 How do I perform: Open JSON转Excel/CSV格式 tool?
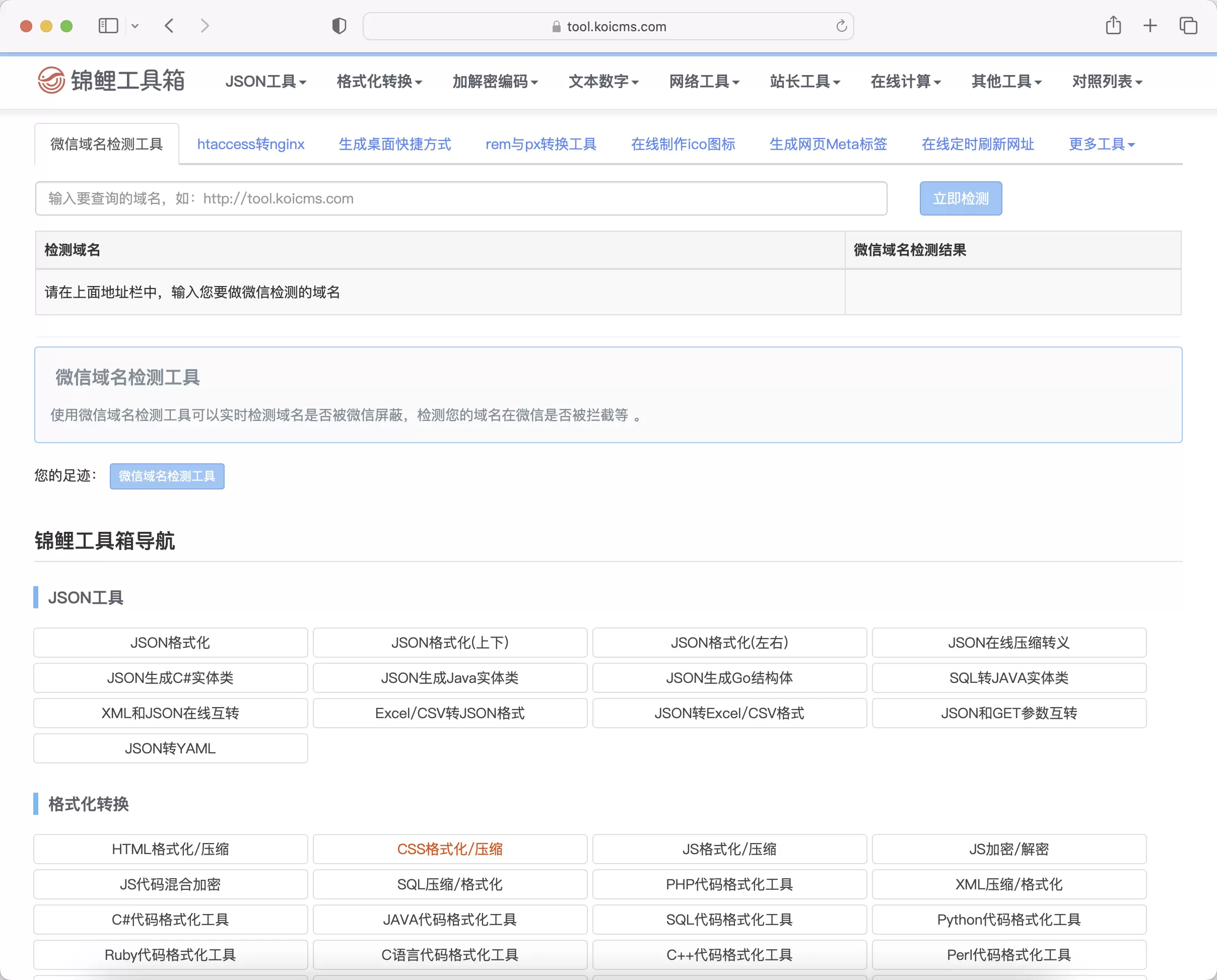pyautogui.click(x=729, y=713)
